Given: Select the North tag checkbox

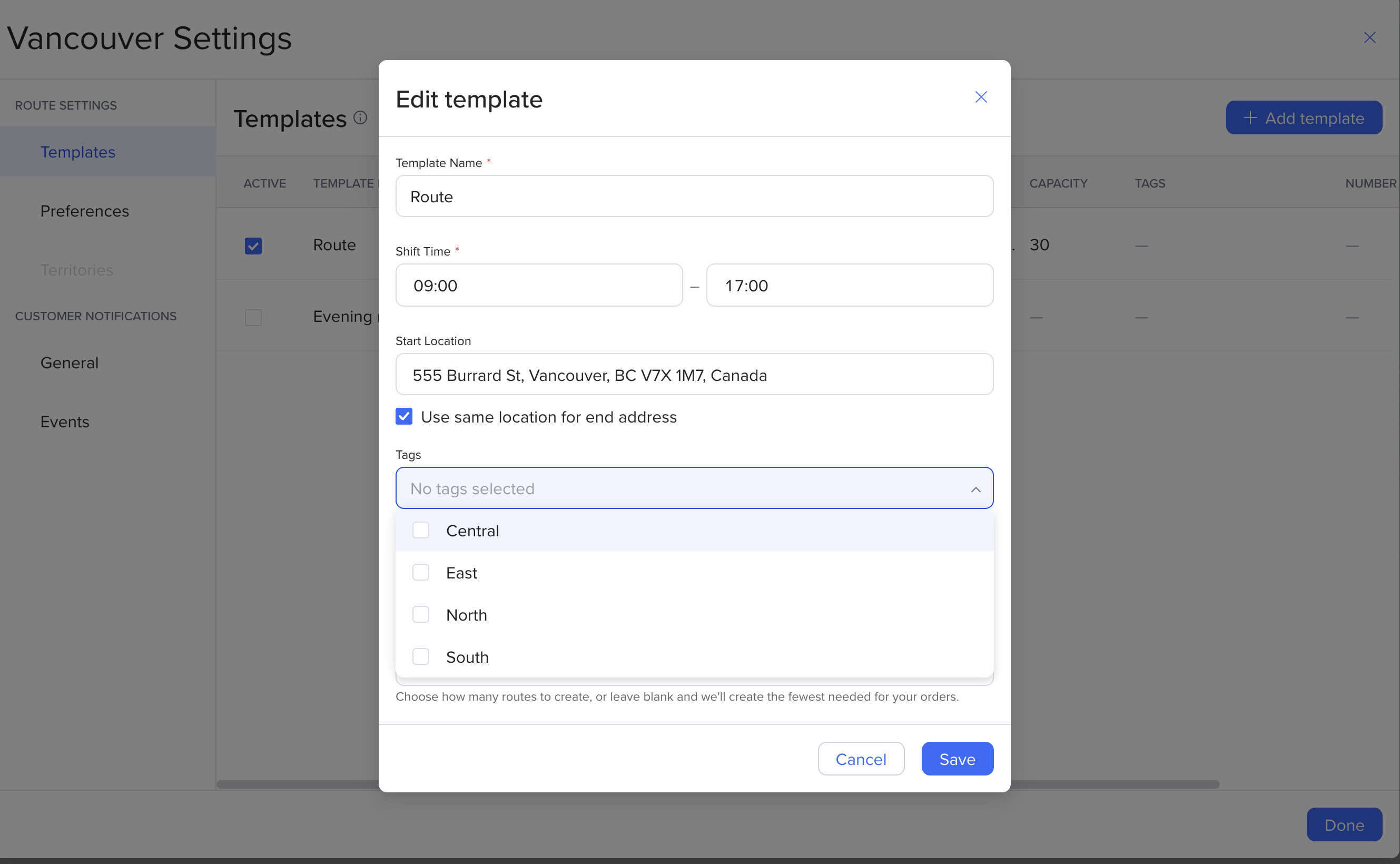Looking at the screenshot, I should point(421,615).
